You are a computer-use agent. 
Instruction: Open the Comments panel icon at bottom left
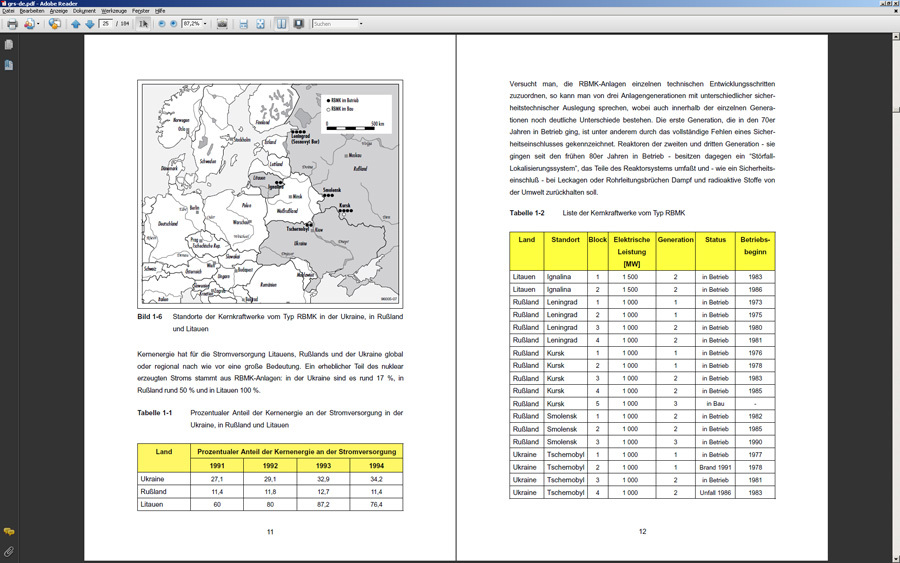pyautogui.click(x=9, y=532)
